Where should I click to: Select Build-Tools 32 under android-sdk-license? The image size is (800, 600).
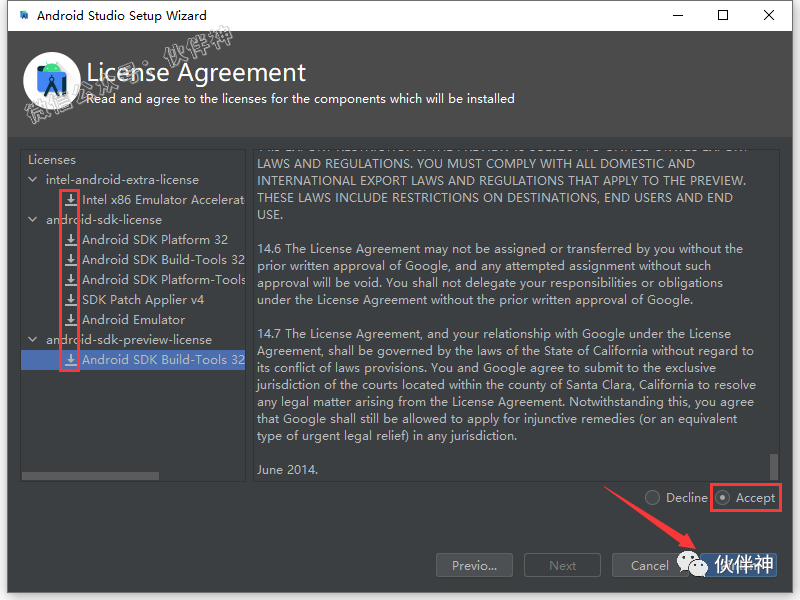tap(163, 259)
